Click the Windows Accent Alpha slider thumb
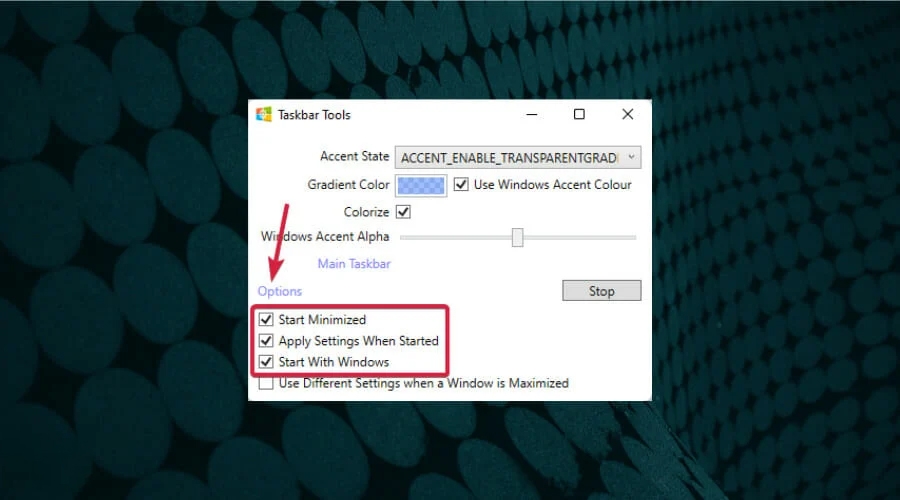900x500 pixels. point(517,237)
